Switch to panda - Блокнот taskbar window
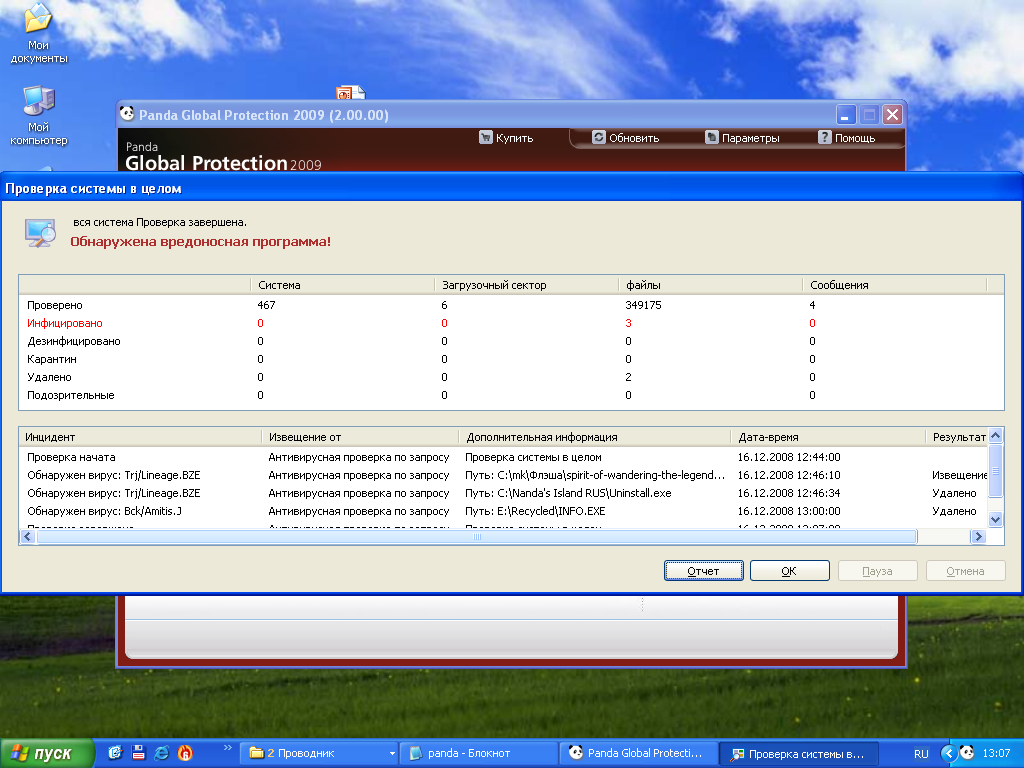1024x768 pixels. coord(478,754)
